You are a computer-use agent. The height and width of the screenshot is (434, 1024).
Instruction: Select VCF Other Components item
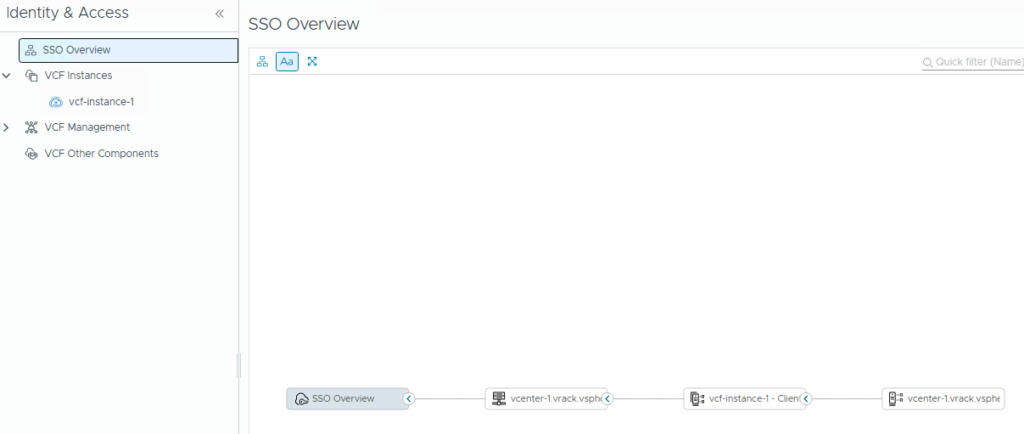coord(101,154)
